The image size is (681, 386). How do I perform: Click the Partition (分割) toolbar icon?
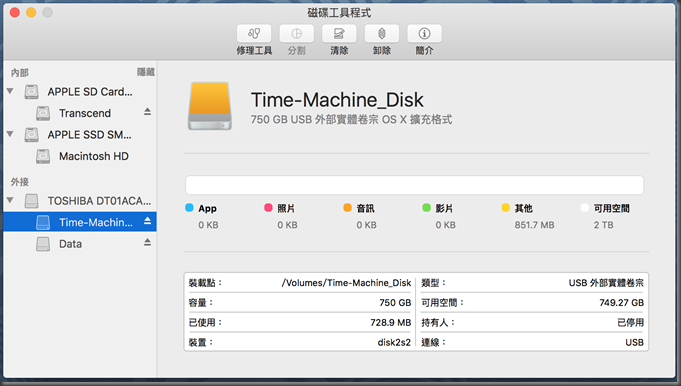pos(297,34)
